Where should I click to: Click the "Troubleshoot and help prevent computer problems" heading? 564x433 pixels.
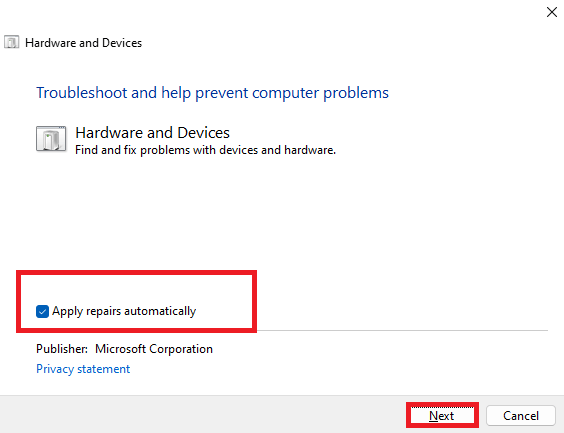point(212,93)
